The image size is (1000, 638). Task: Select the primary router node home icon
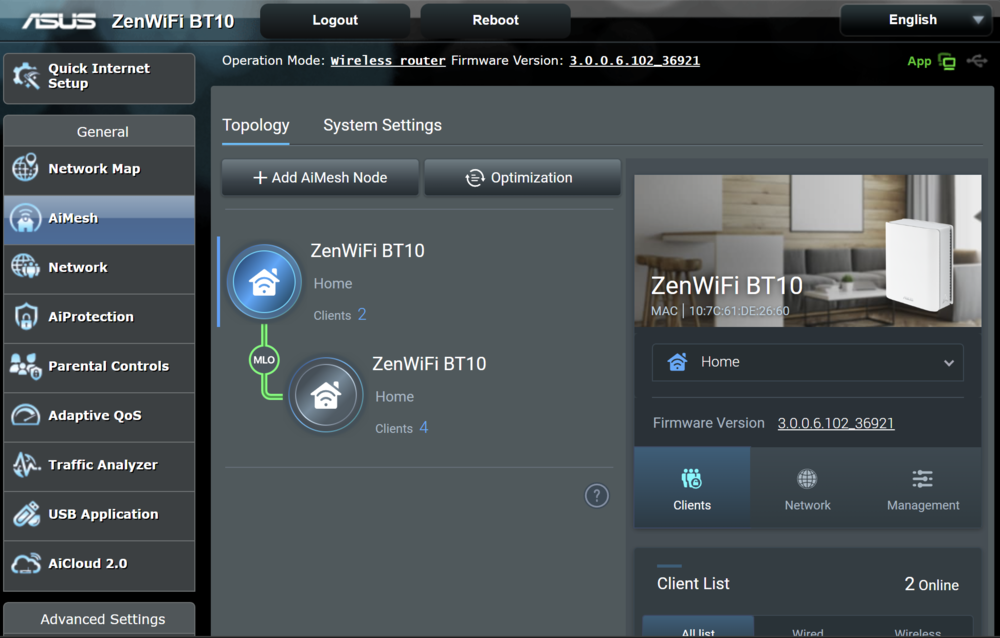coord(264,282)
